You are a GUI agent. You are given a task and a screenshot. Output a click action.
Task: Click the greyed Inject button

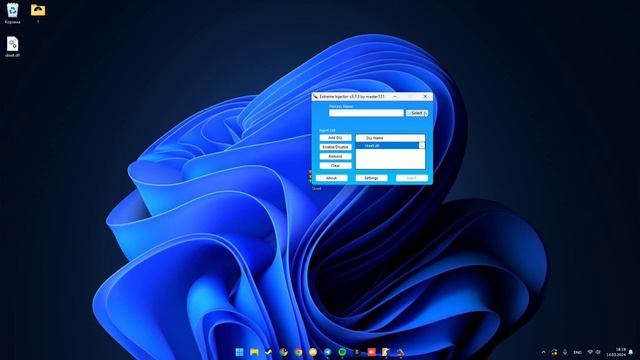coord(411,178)
